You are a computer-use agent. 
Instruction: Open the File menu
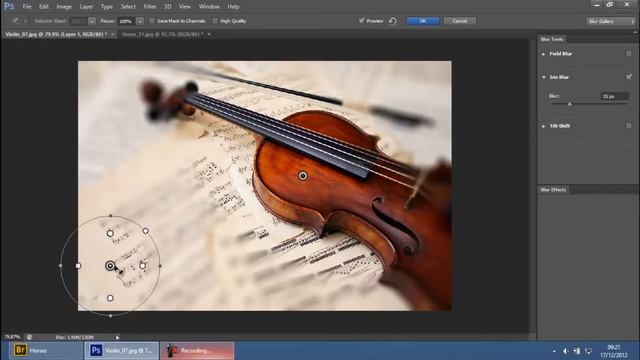pos(27,7)
